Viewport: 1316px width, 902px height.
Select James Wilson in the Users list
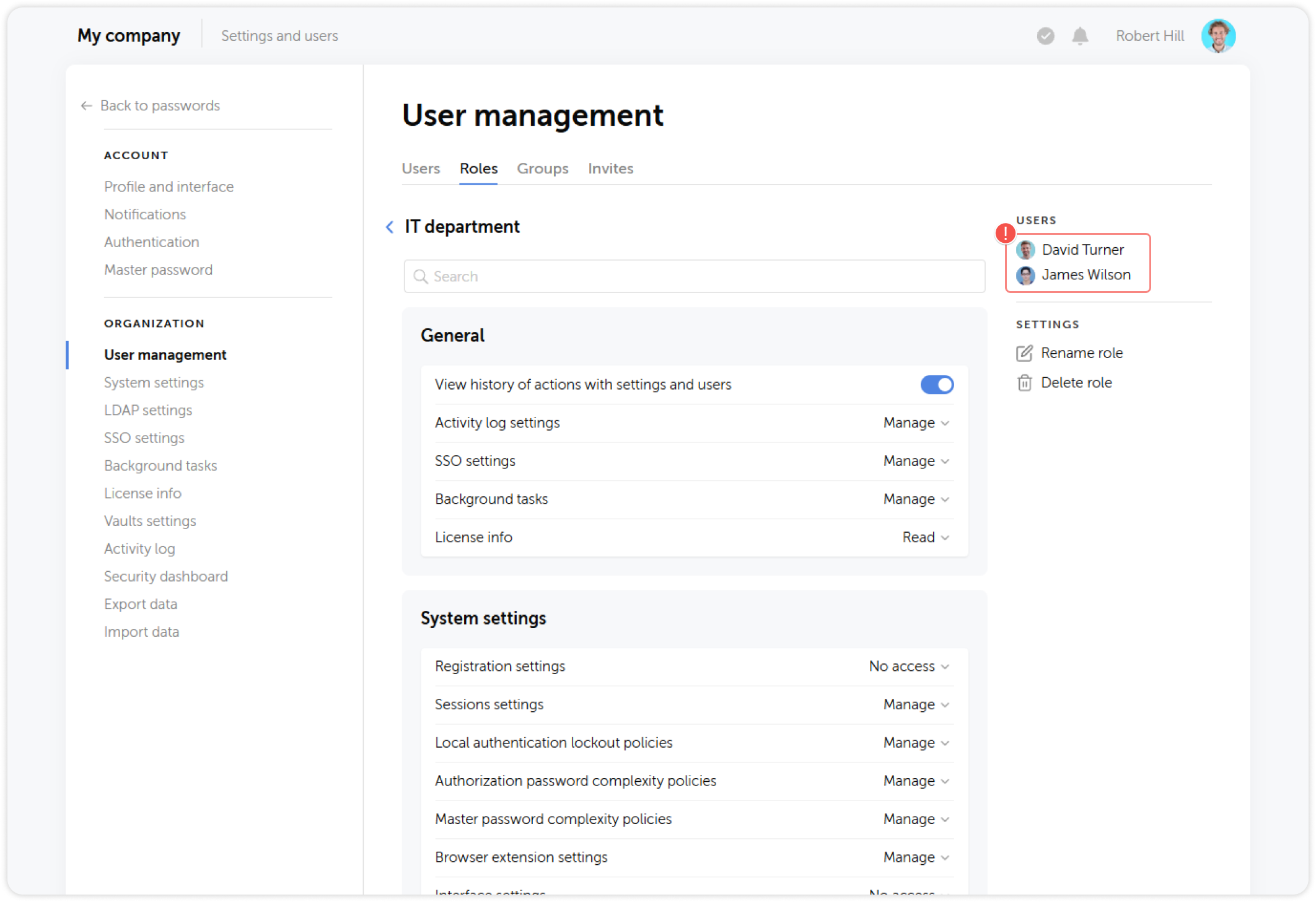(1086, 274)
